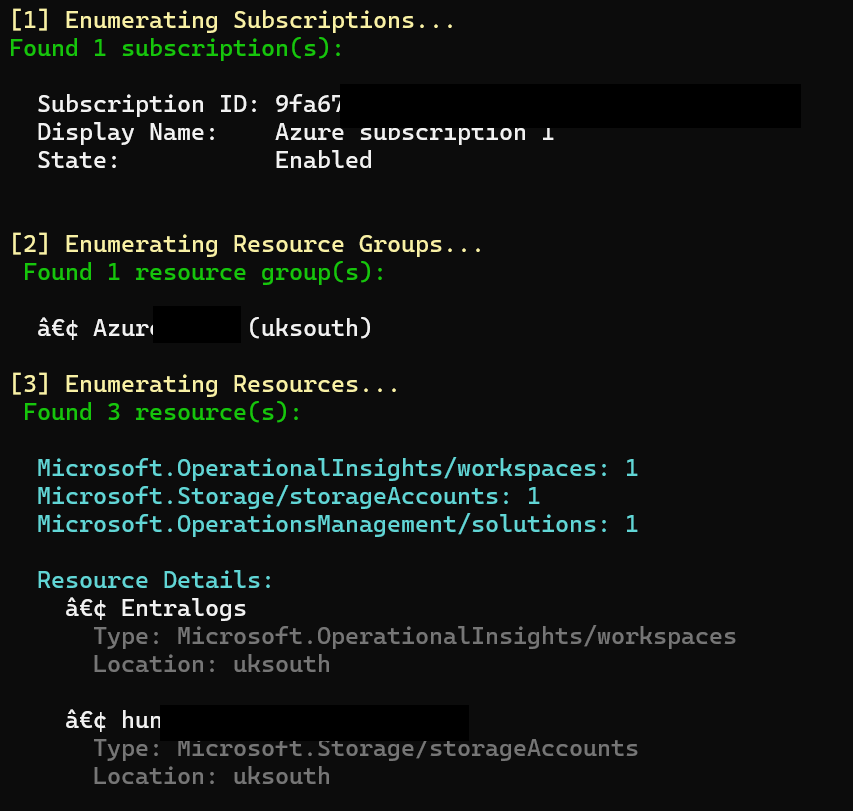Click the "[2] Enumerating Resource Groups..." header

246,244
